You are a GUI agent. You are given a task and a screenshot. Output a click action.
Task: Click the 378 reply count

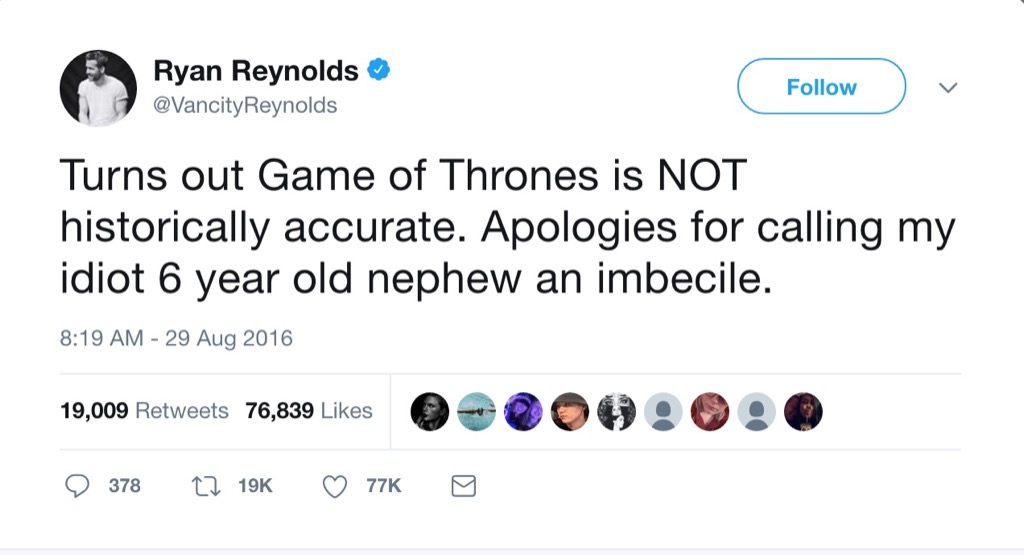[x=124, y=486]
